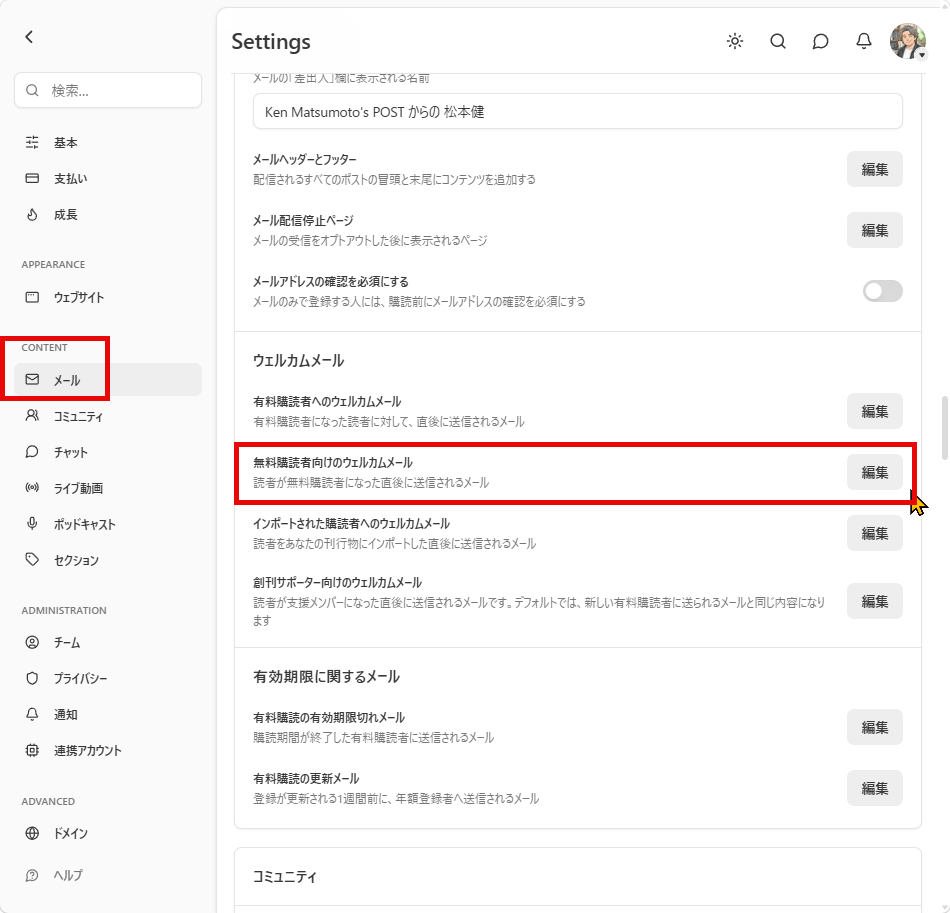950x913 pixels.
Task: Click the globe icon beside ドメイン
Action: coord(32,833)
